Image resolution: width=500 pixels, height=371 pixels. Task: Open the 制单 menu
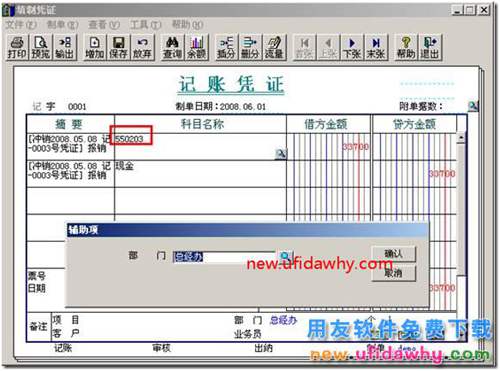[x=62, y=25]
